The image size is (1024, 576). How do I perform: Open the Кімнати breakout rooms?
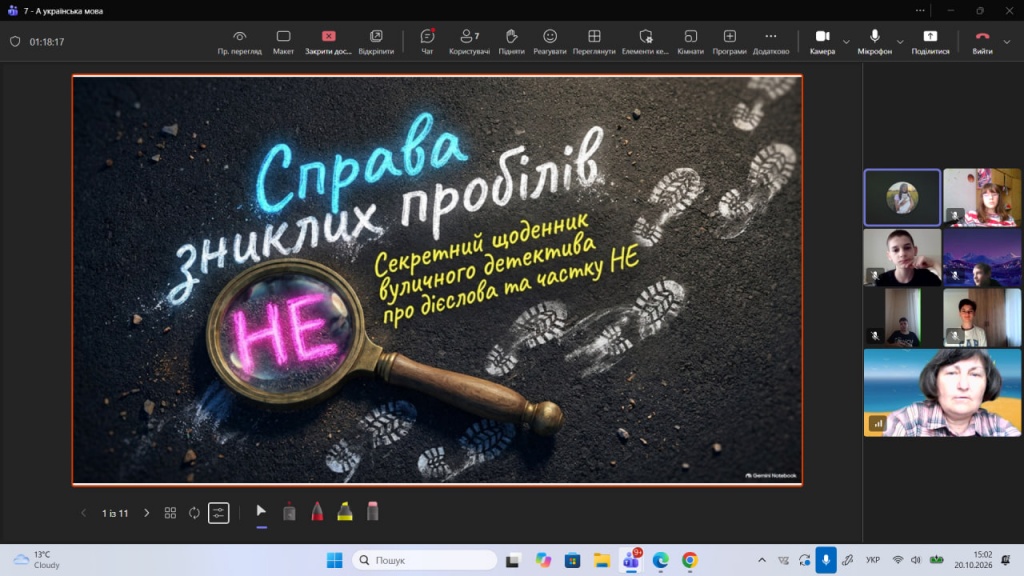(x=690, y=42)
